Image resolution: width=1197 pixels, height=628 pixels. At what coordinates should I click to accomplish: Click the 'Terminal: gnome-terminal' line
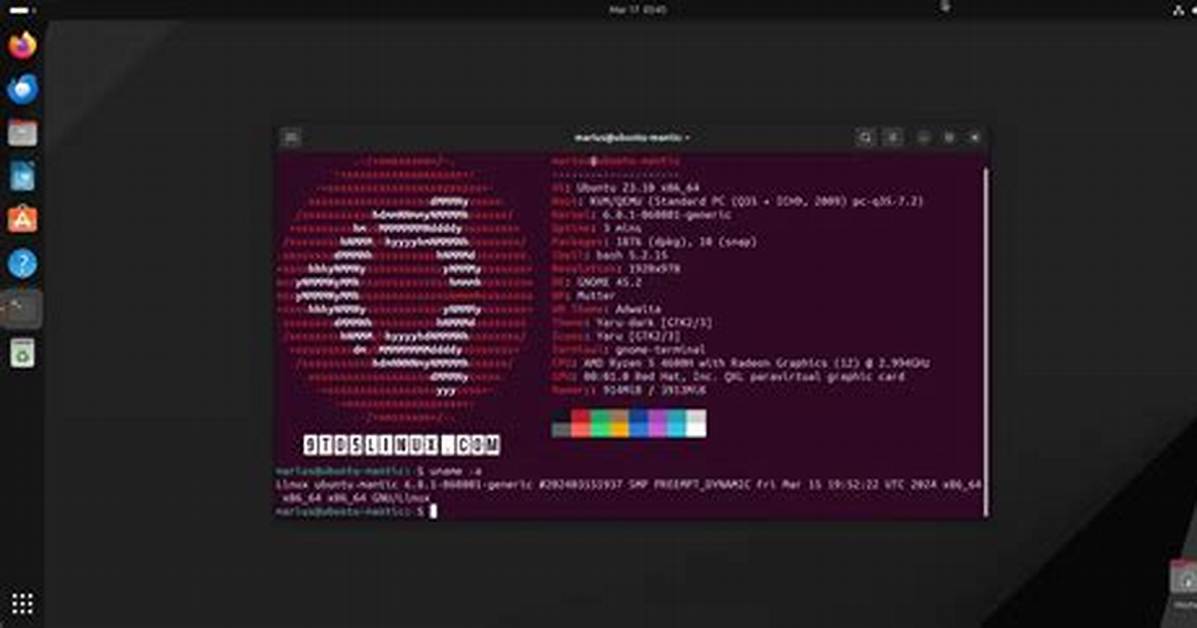[628, 349]
